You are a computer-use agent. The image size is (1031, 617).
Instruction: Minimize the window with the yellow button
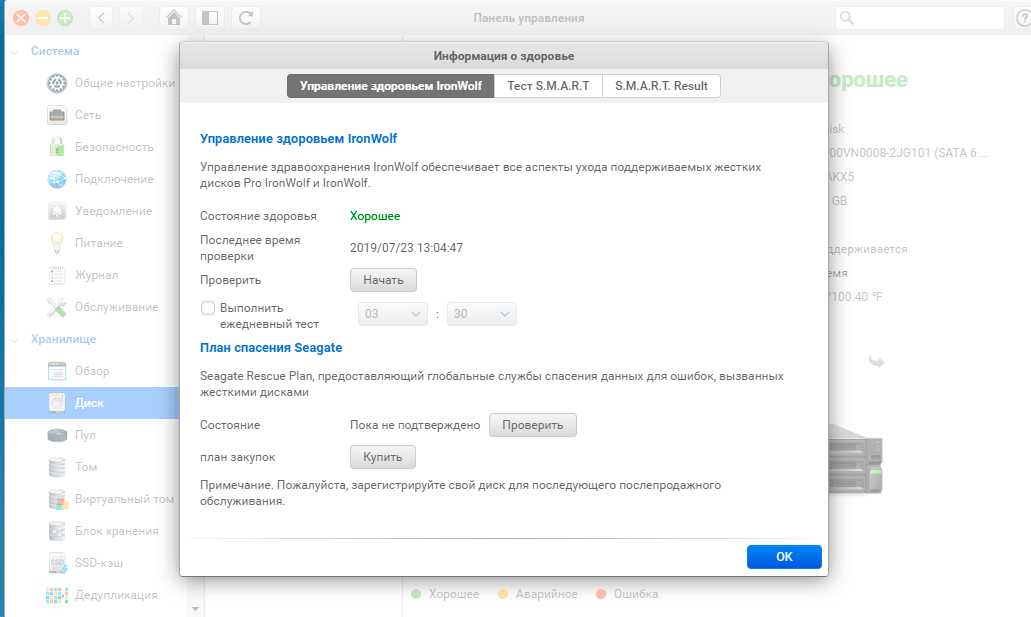coord(43,18)
